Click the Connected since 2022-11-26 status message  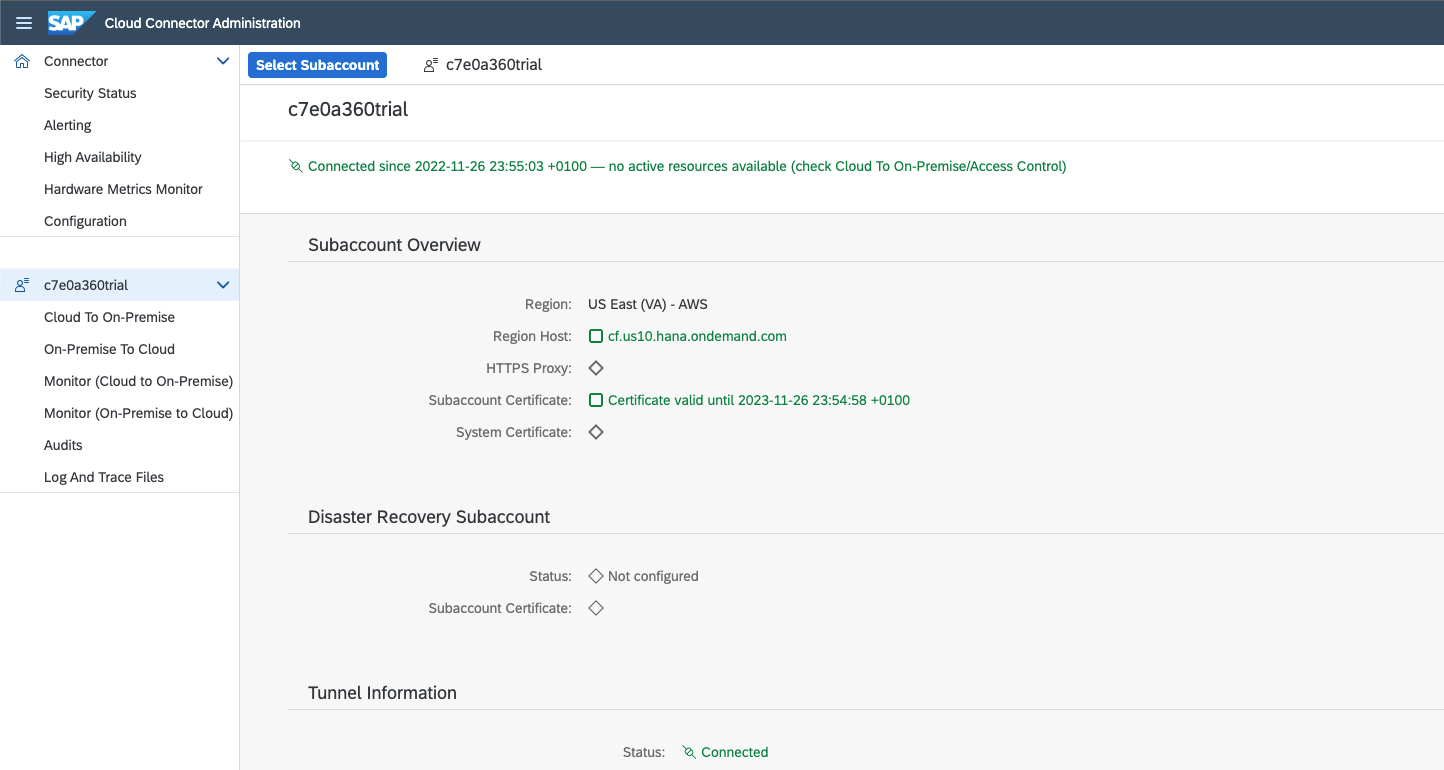coord(687,166)
